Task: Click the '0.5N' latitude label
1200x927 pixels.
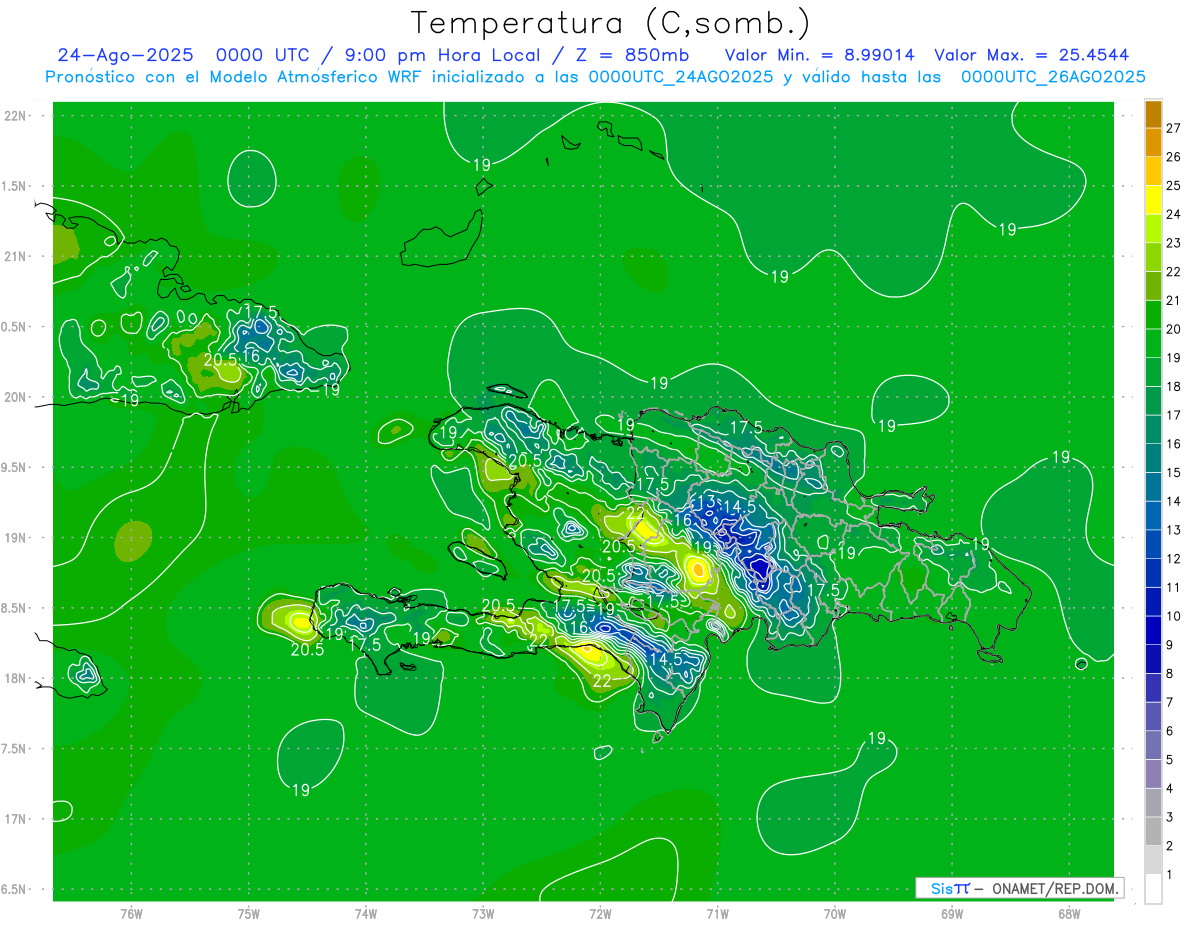Action: 15,327
